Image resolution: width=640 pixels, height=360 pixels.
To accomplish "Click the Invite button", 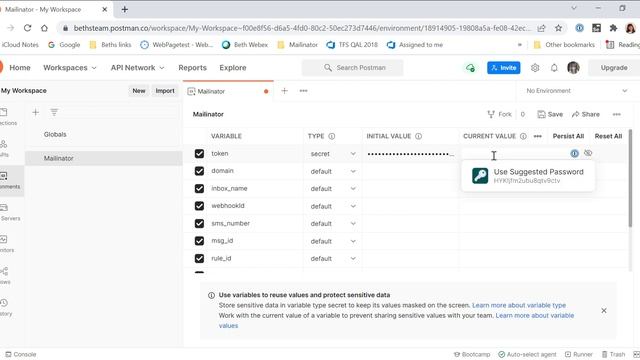I will pos(503,68).
